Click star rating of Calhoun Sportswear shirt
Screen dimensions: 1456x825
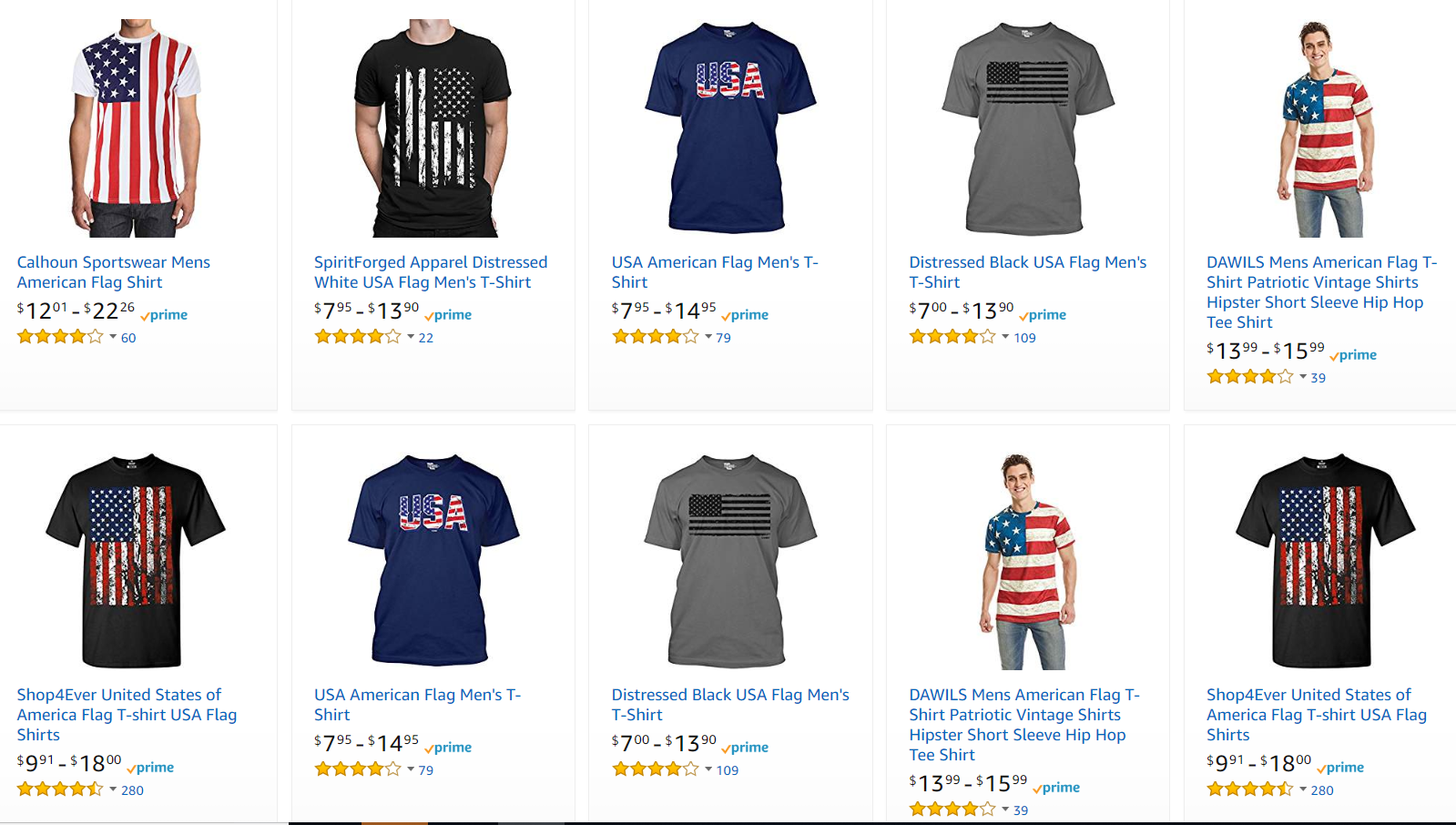pos(60,337)
